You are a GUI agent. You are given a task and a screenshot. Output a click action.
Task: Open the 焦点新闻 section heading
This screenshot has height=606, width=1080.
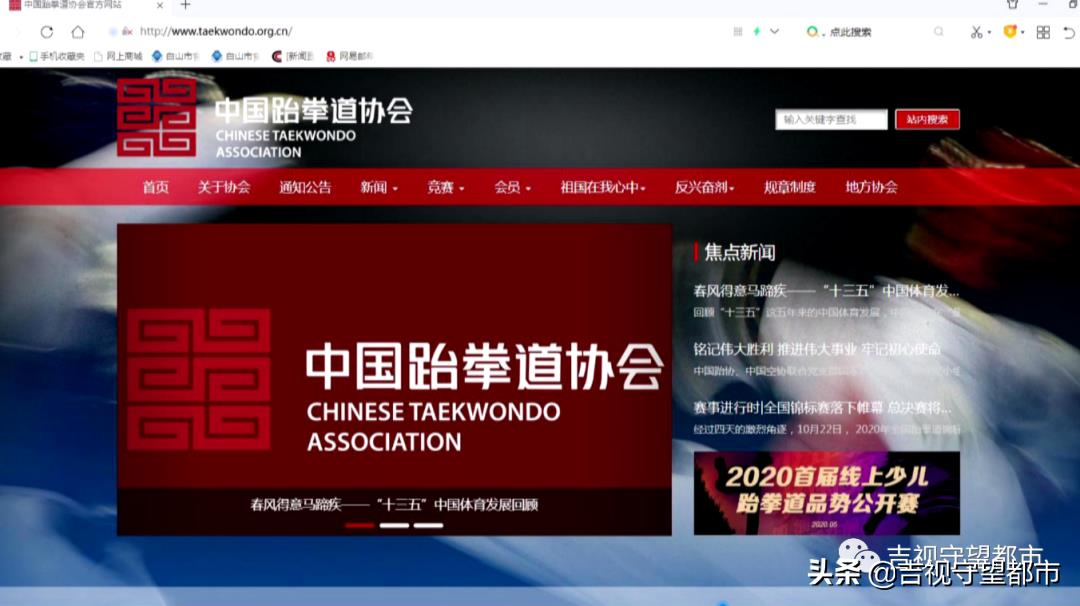tap(740, 253)
